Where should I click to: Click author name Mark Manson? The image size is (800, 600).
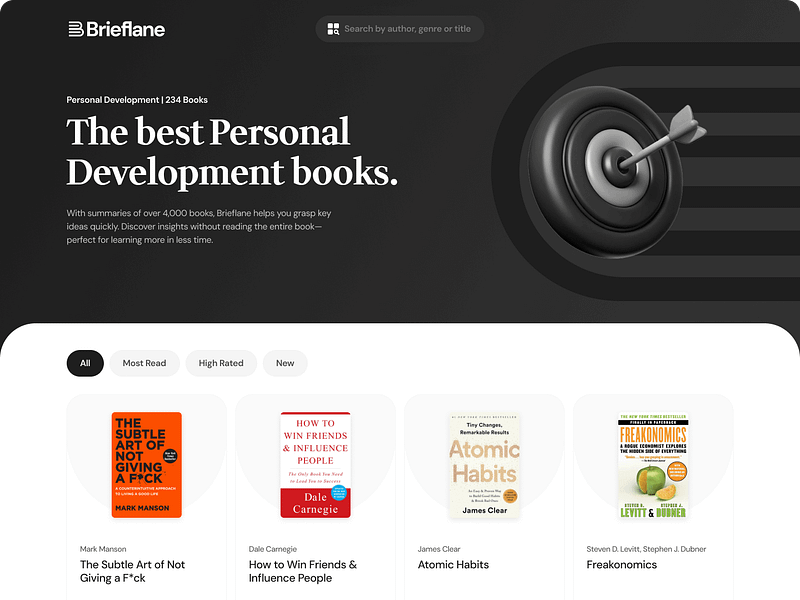[x=103, y=549]
